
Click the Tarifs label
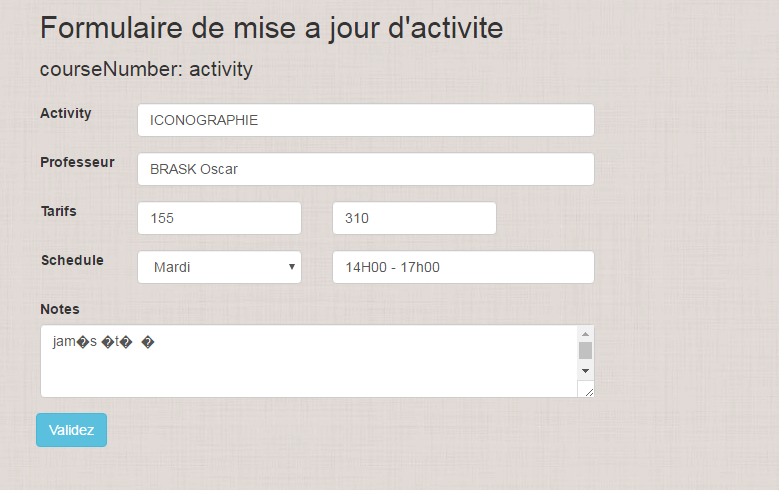click(58, 211)
